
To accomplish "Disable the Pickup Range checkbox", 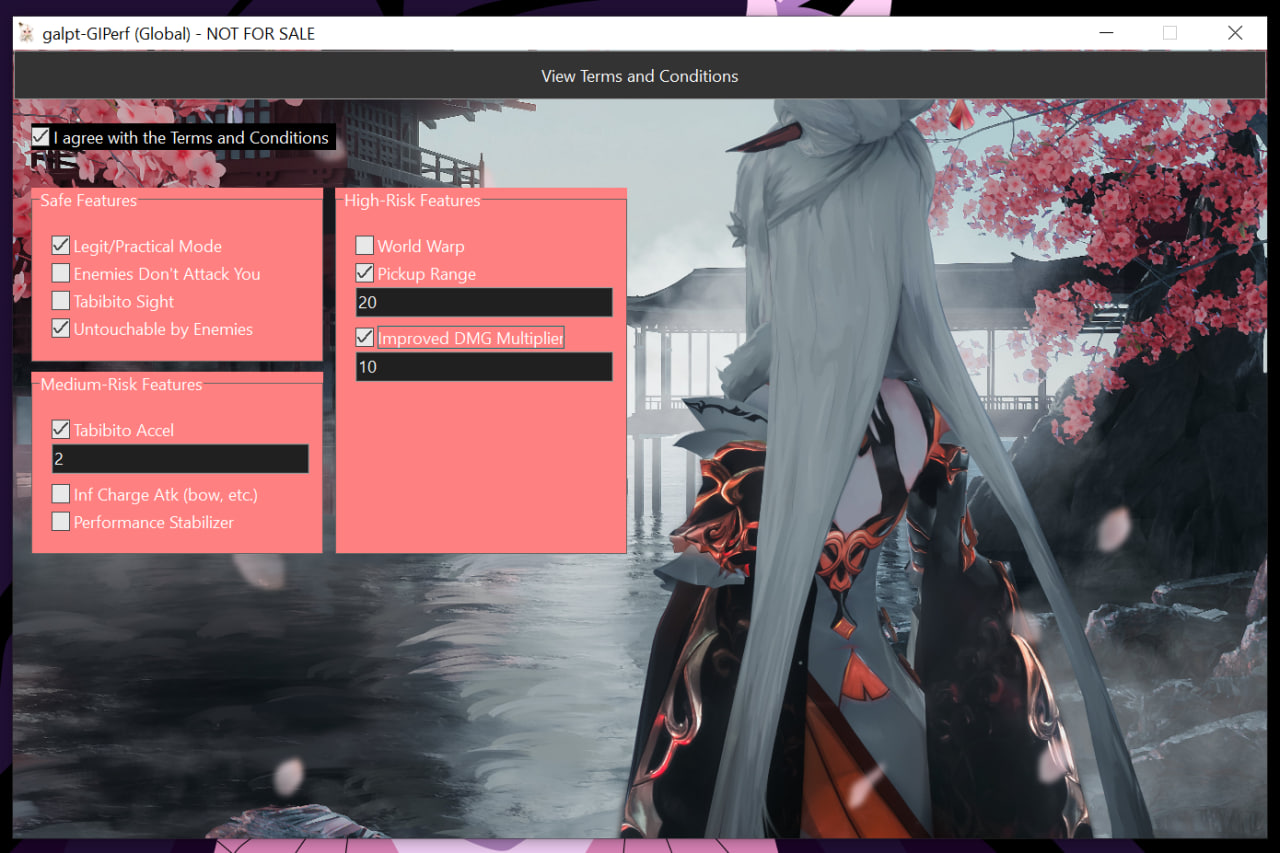I will point(365,273).
